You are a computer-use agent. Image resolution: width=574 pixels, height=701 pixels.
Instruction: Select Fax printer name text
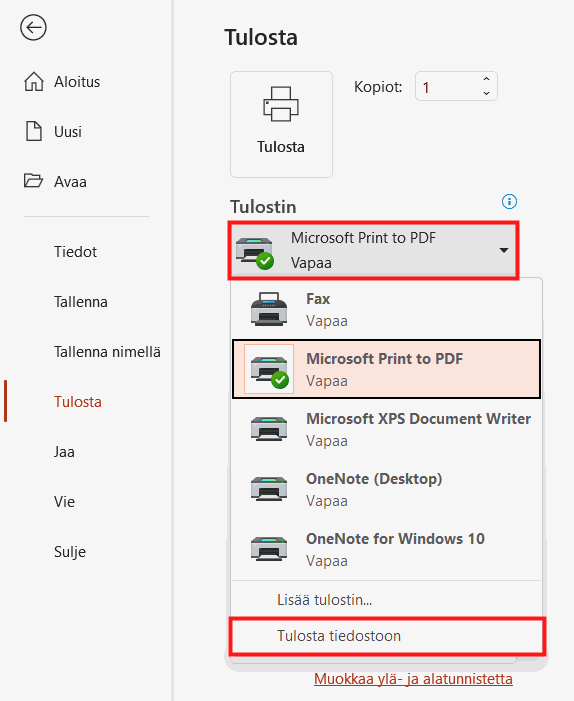pyautogui.click(x=318, y=299)
